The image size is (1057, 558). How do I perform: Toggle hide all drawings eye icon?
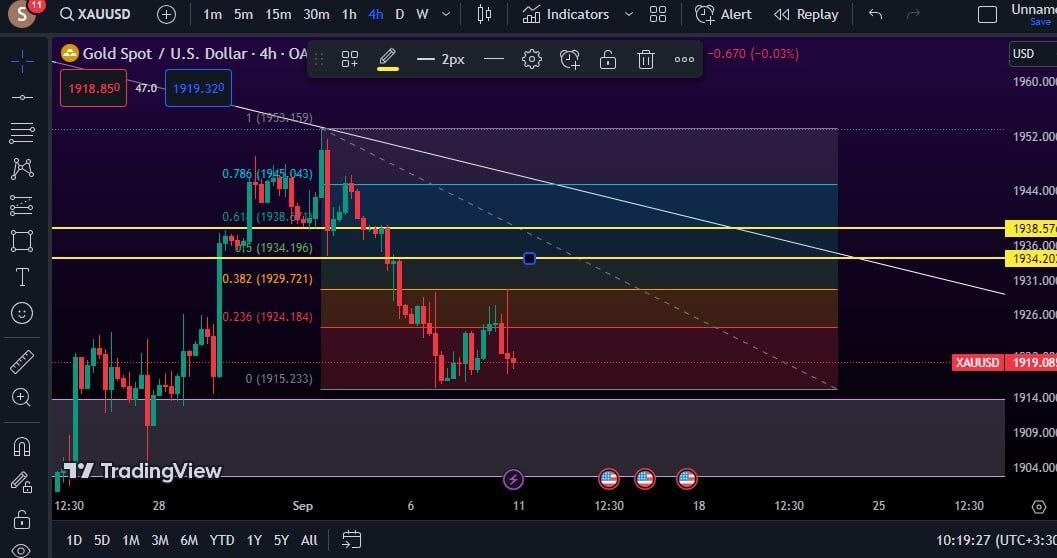coord(22,549)
